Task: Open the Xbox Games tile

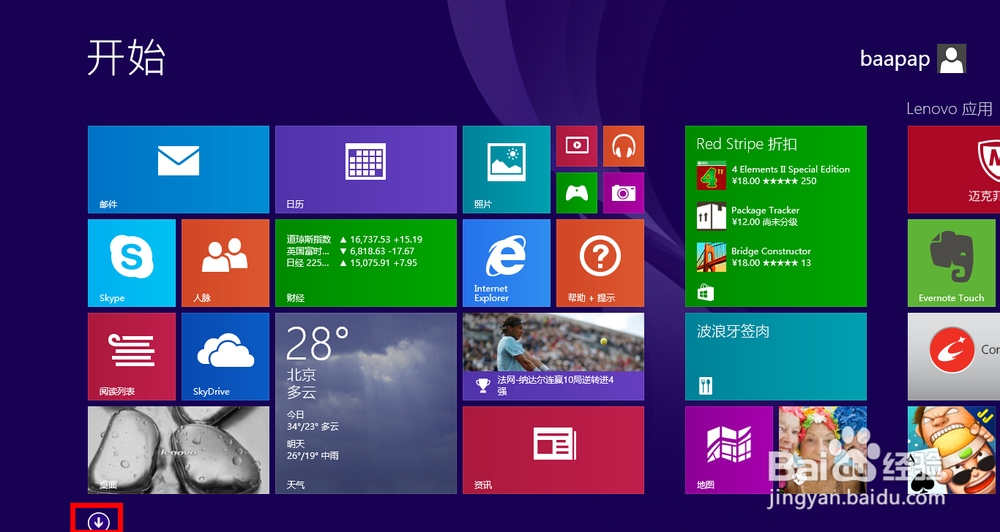Action: pyautogui.click(x=577, y=193)
